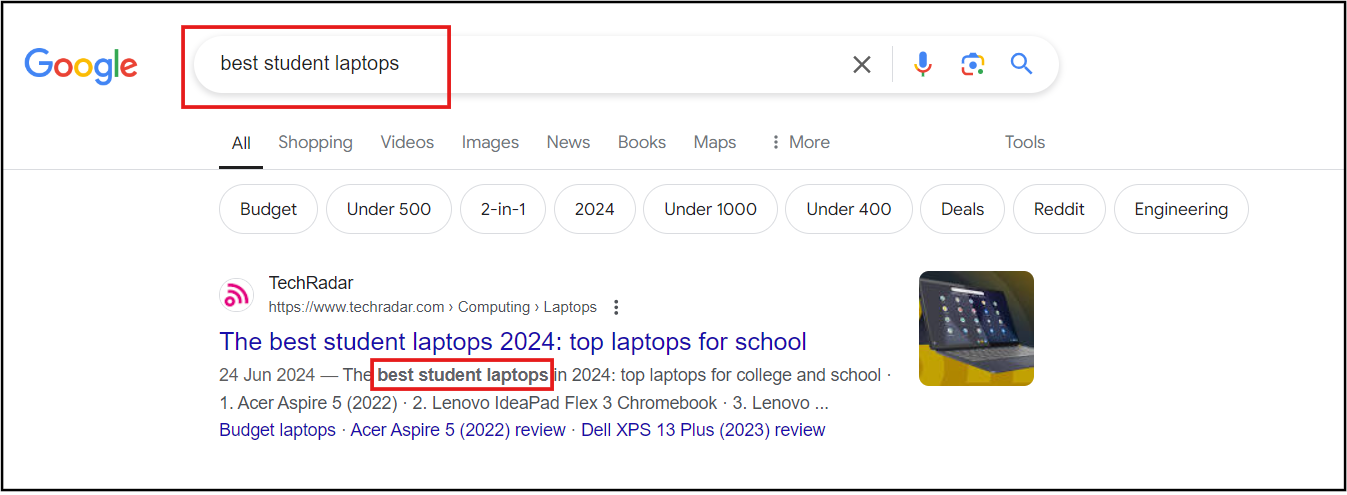Open the Dell XPS 13 Plus (2023) review sitelink
The height and width of the screenshot is (495, 1347).
tap(705, 430)
